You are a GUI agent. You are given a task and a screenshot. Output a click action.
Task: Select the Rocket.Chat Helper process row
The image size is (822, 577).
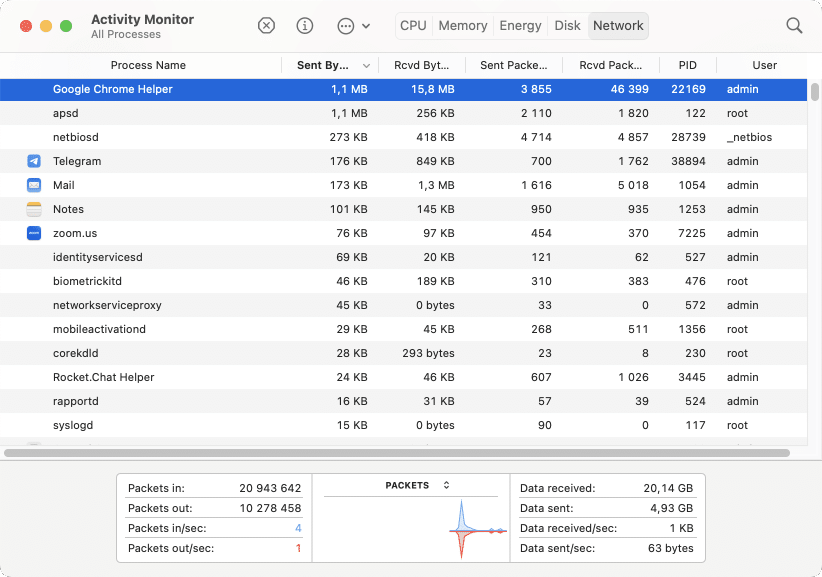(x=403, y=377)
